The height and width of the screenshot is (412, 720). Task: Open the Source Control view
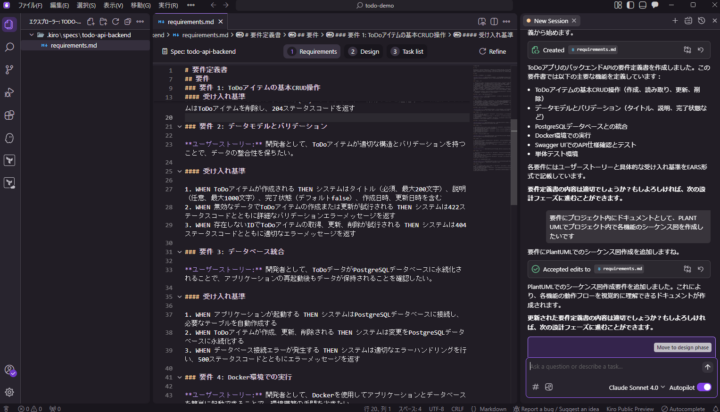click(x=9, y=69)
